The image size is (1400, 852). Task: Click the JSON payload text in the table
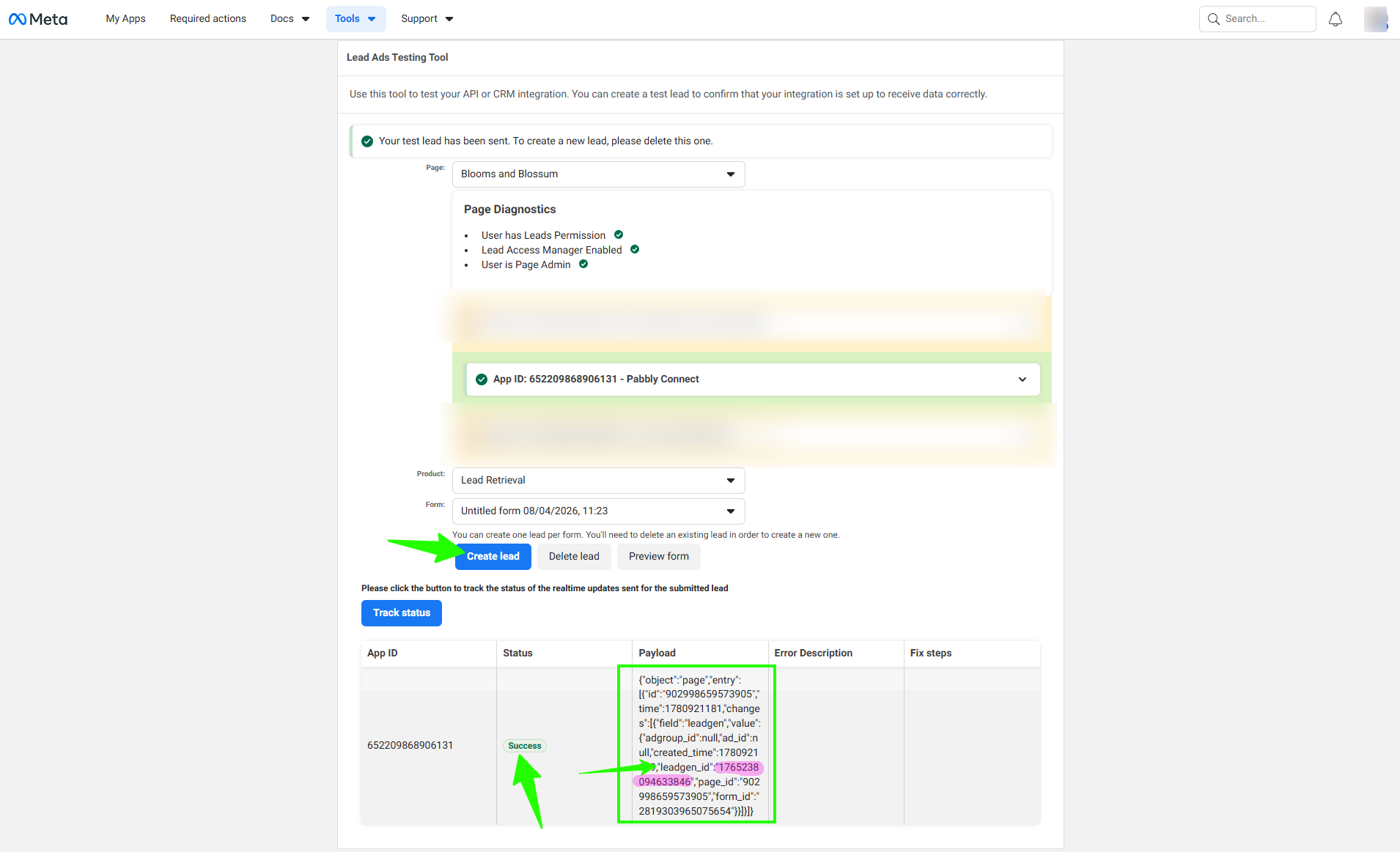coord(699,746)
